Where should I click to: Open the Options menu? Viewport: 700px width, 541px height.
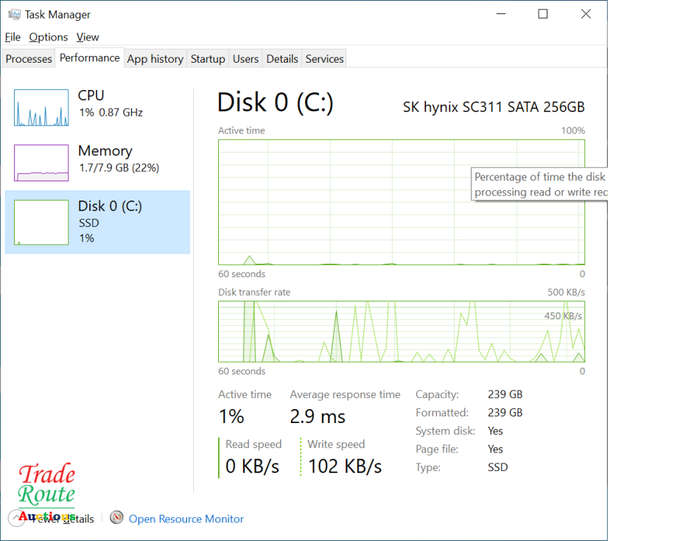(x=48, y=37)
